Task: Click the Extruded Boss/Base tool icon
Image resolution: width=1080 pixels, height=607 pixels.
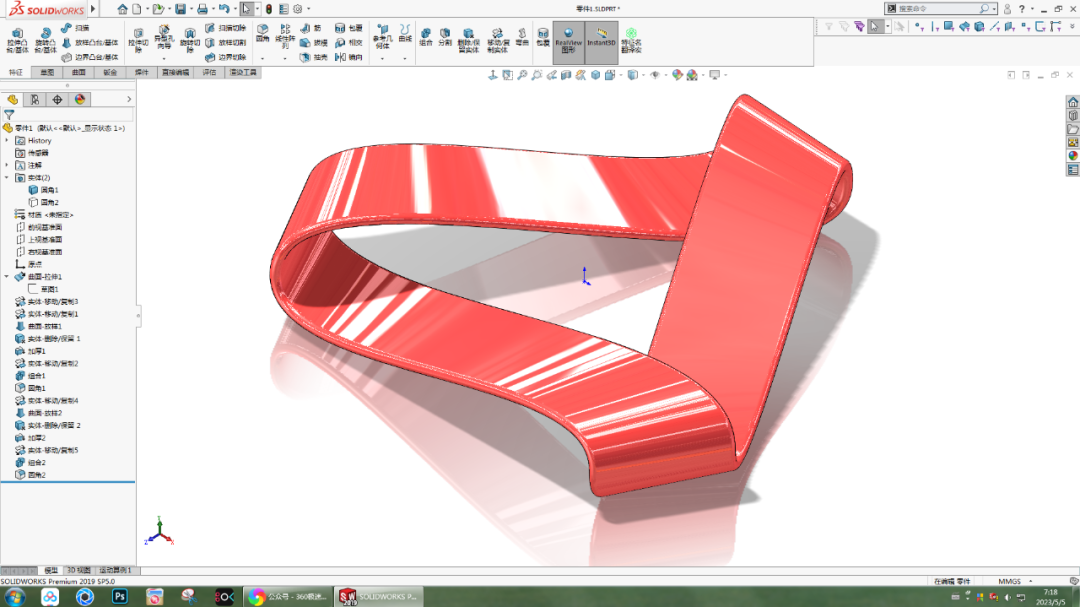Action: (16, 38)
